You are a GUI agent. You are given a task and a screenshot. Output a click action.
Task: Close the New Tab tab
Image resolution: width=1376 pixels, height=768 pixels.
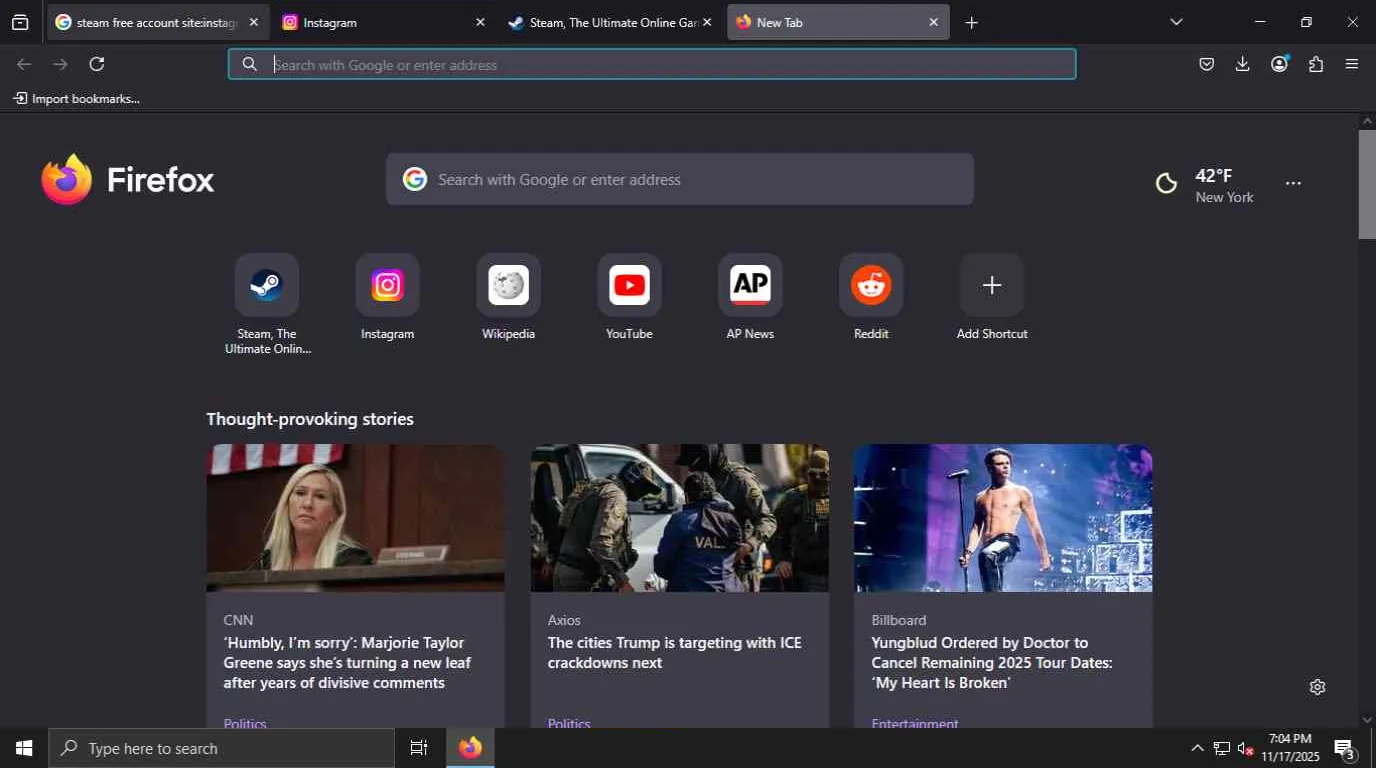click(934, 22)
